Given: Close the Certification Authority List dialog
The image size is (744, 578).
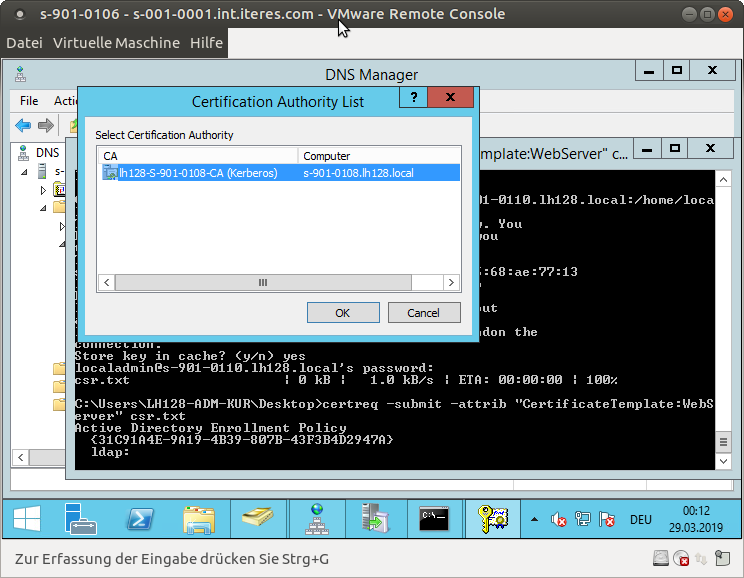Looking at the screenshot, I should tap(451, 97).
